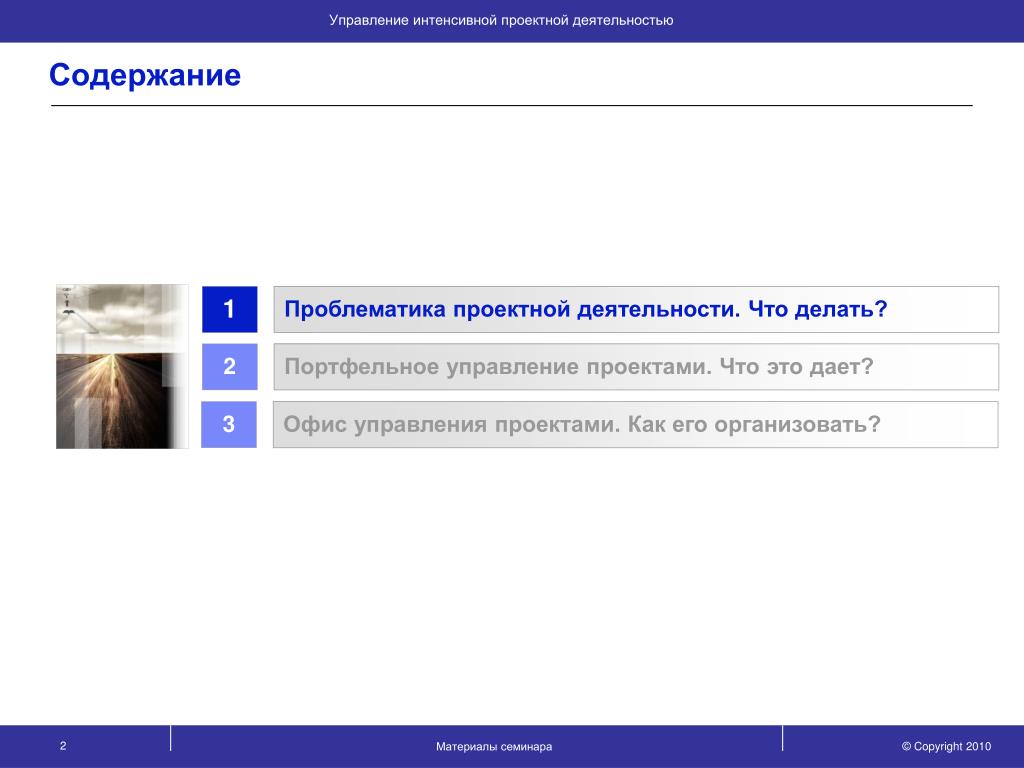Image resolution: width=1024 pixels, height=768 pixels.
Task: Click header text 'Управление интенсивной проектной деятельностью'
Action: [501, 20]
